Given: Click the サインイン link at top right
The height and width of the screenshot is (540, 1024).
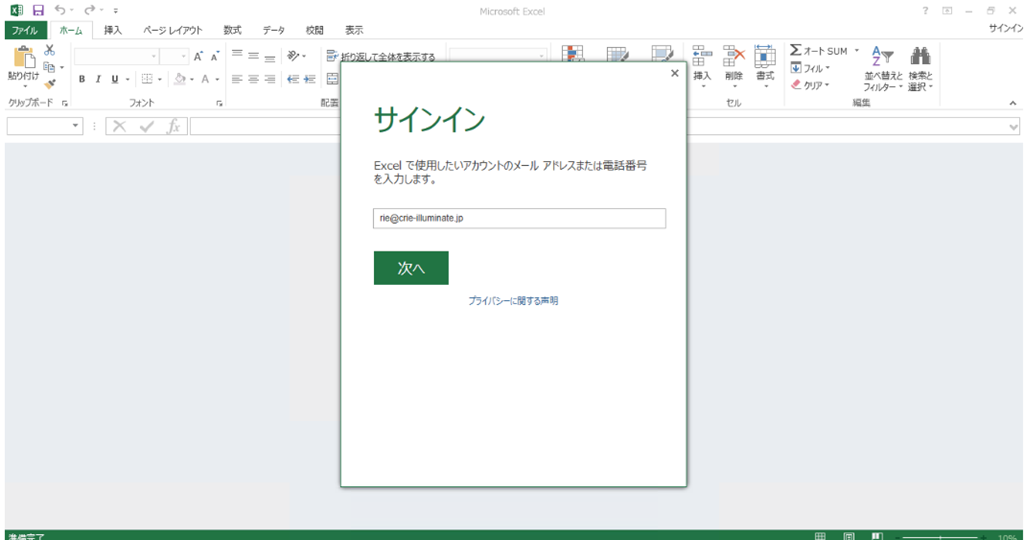Looking at the screenshot, I should (x=1006, y=28).
